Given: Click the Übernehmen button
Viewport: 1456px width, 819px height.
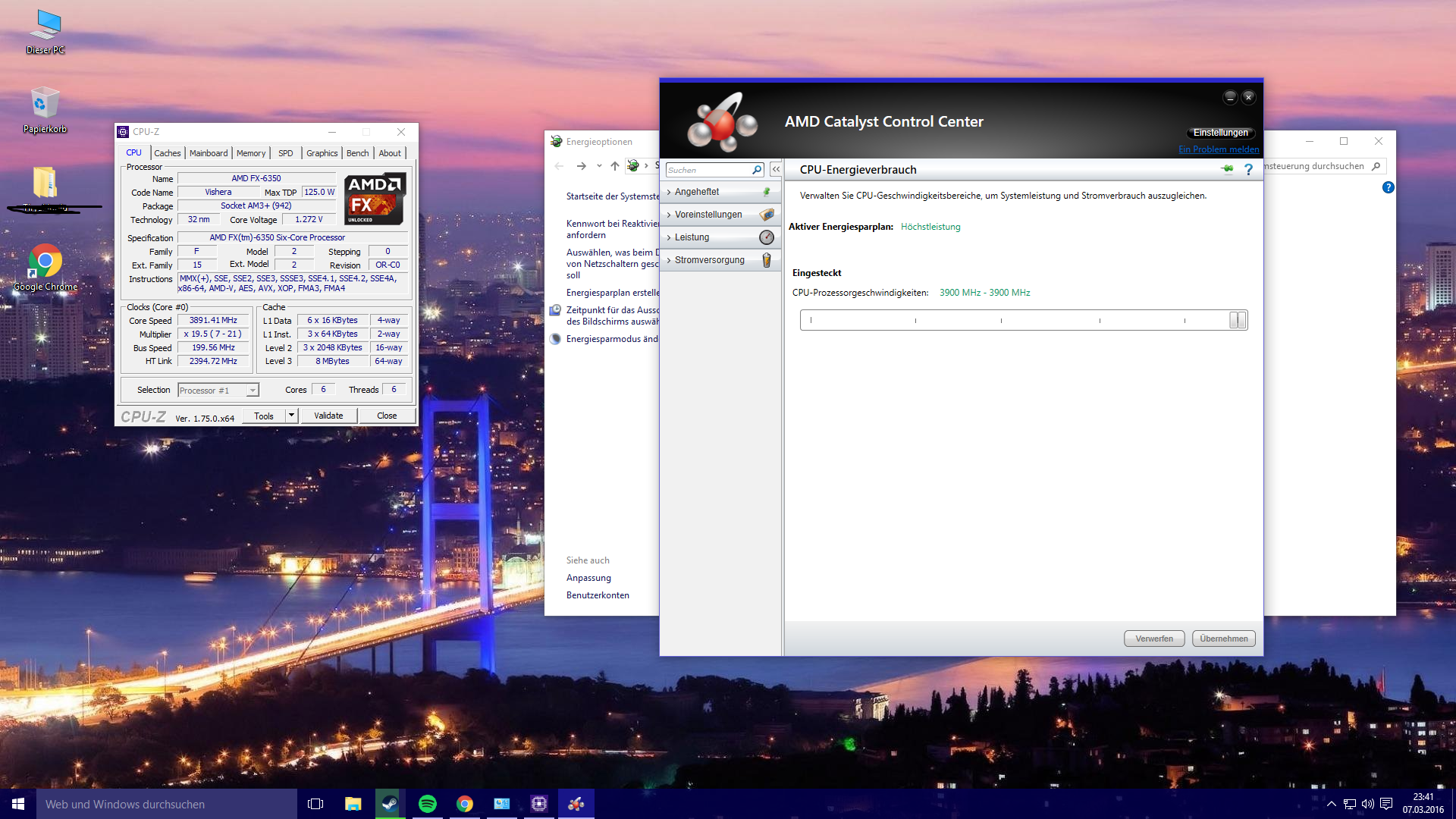Looking at the screenshot, I should coord(1223,639).
